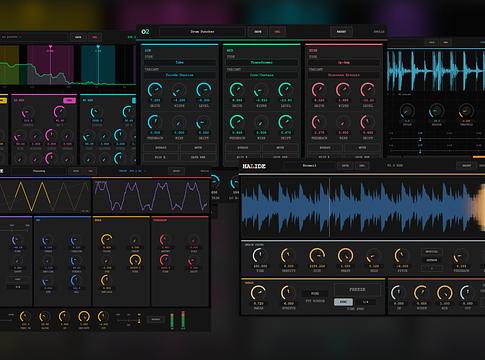The image size is (485, 360).
Task: Open the cyan Low band variant dropdown
Action: (180, 75)
